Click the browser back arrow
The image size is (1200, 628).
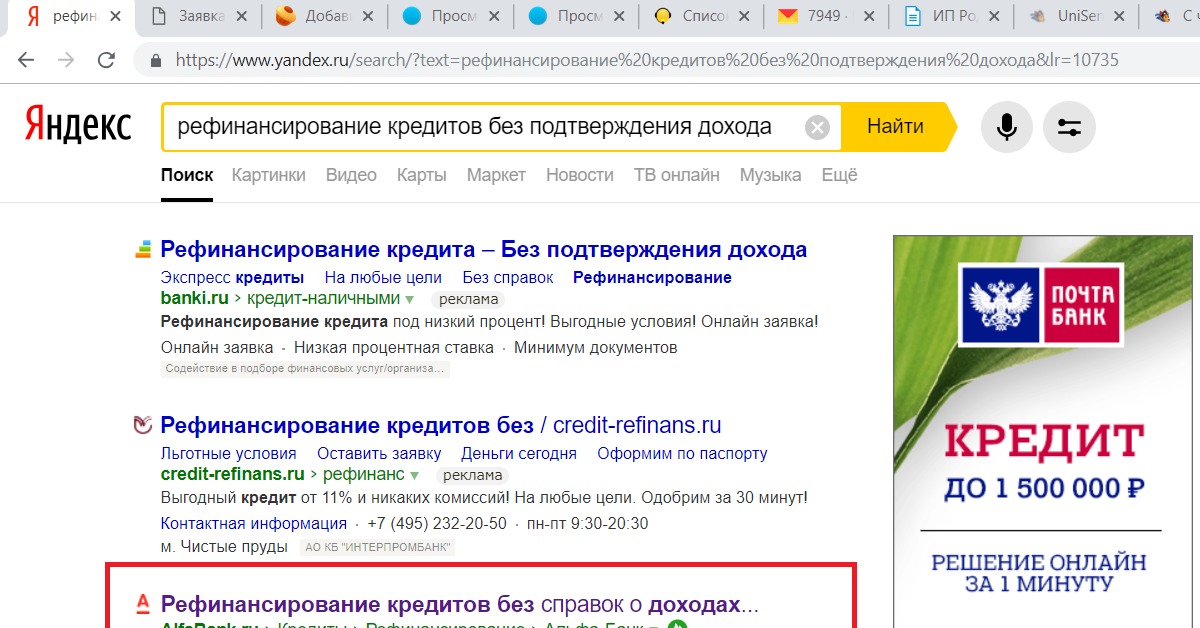26,60
